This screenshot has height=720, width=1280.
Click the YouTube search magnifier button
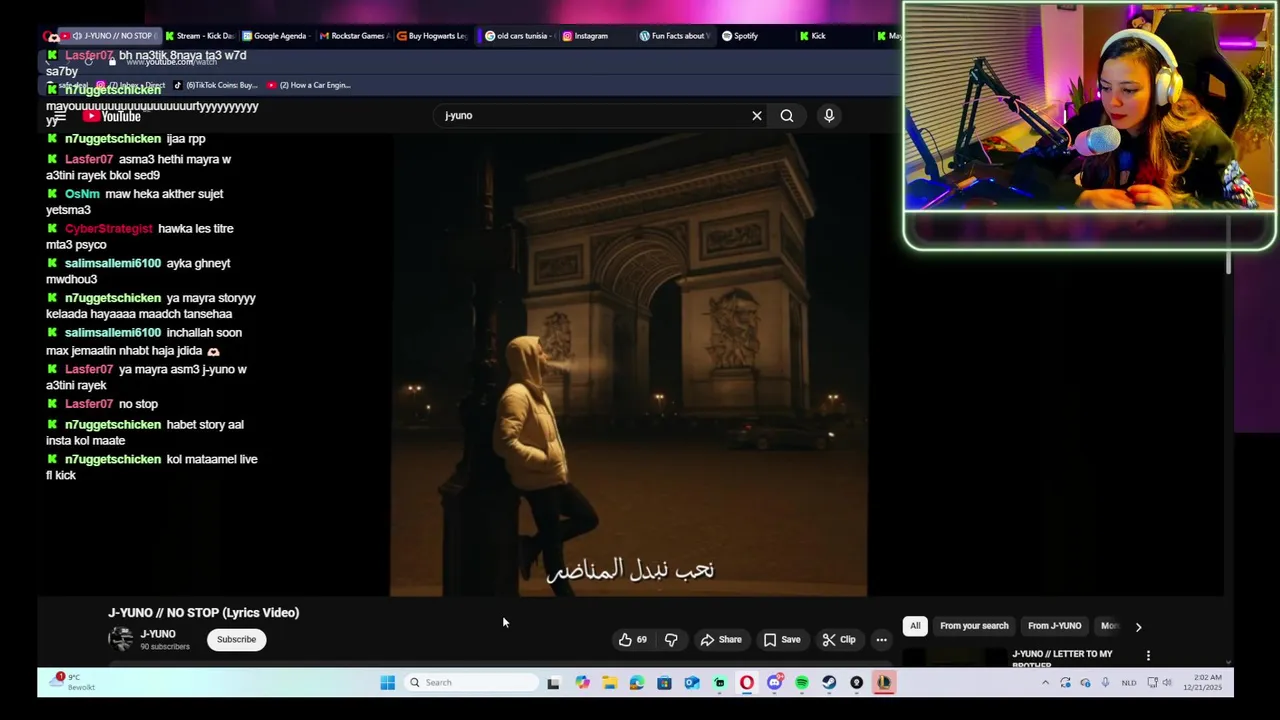pyautogui.click(x=787, y=116)
